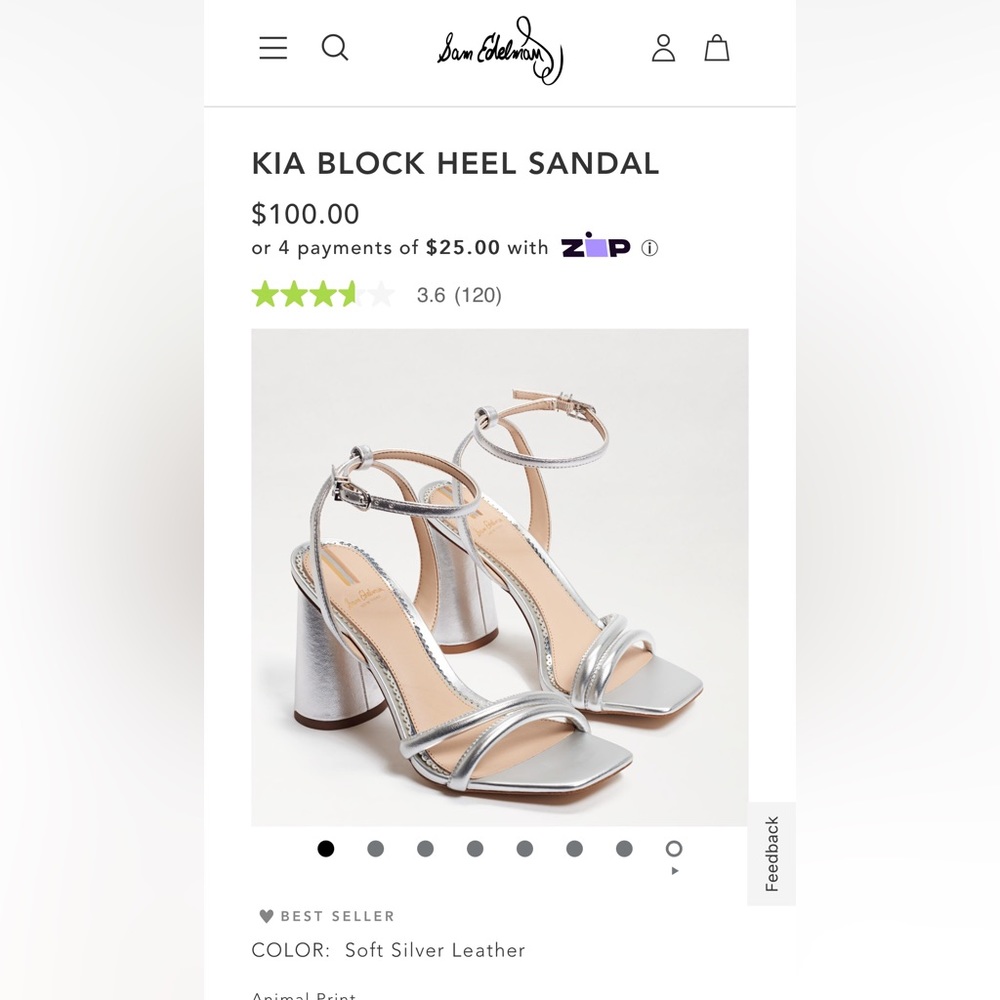Open the account profile icon
Viewport: 1000px width, 1000px height.
click(x=662, y=48)
